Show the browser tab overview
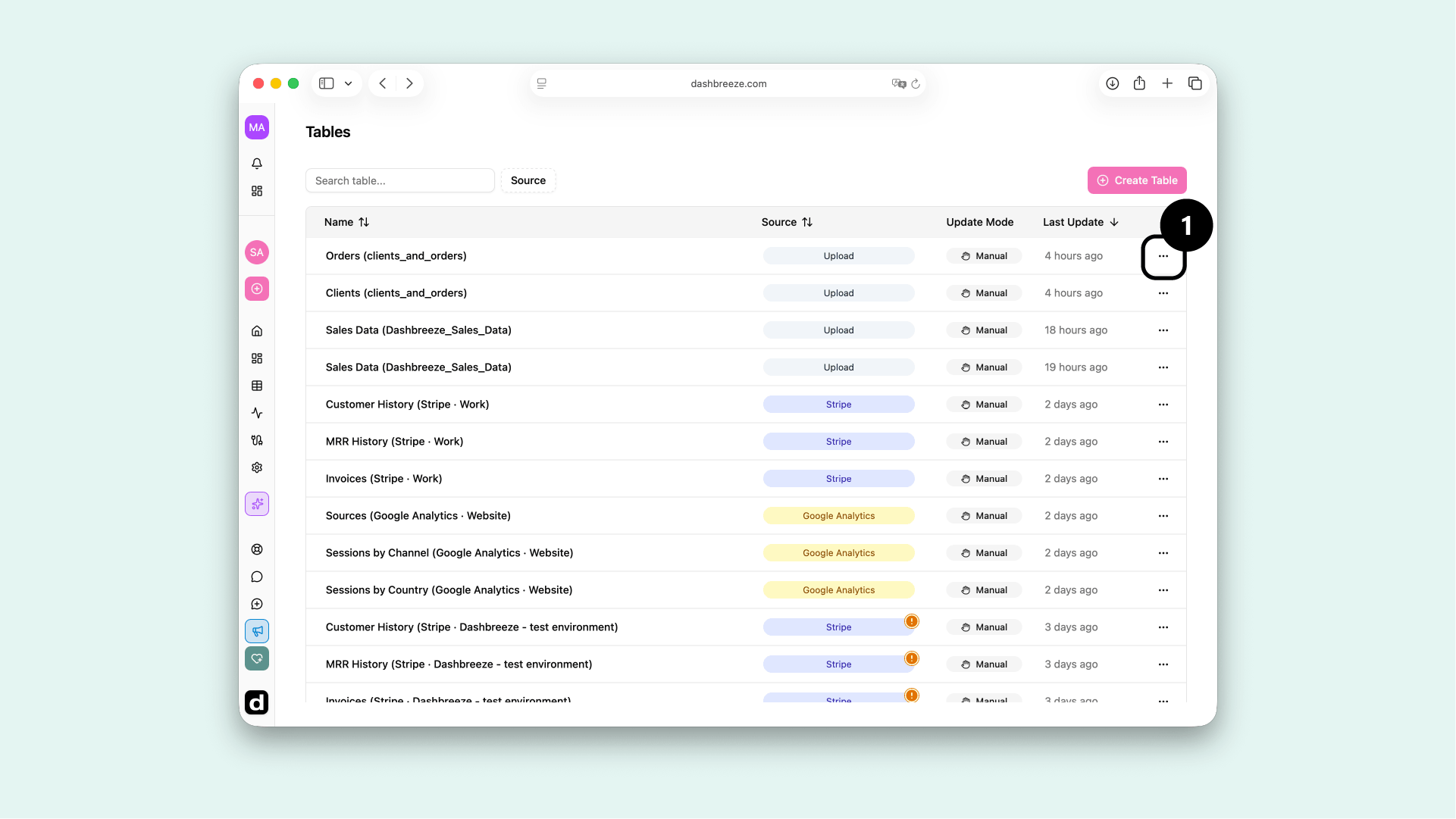This screenshot has height=819, width=1456. (x=1195, y=83)
